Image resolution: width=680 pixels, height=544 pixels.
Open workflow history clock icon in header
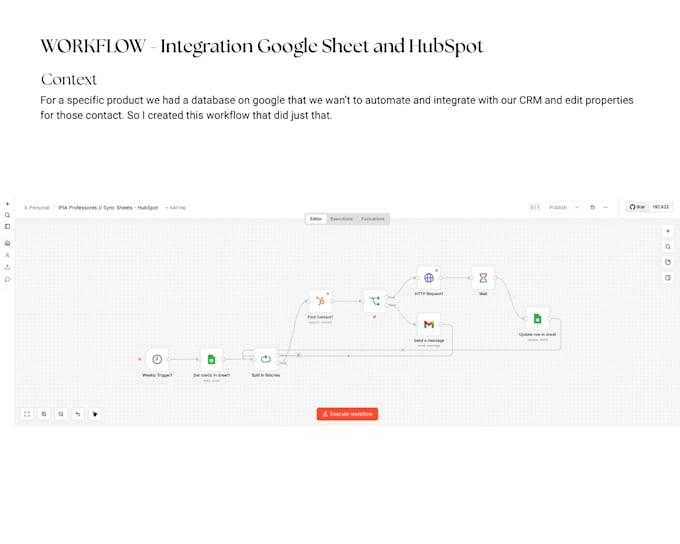click(x=593, y=207)
